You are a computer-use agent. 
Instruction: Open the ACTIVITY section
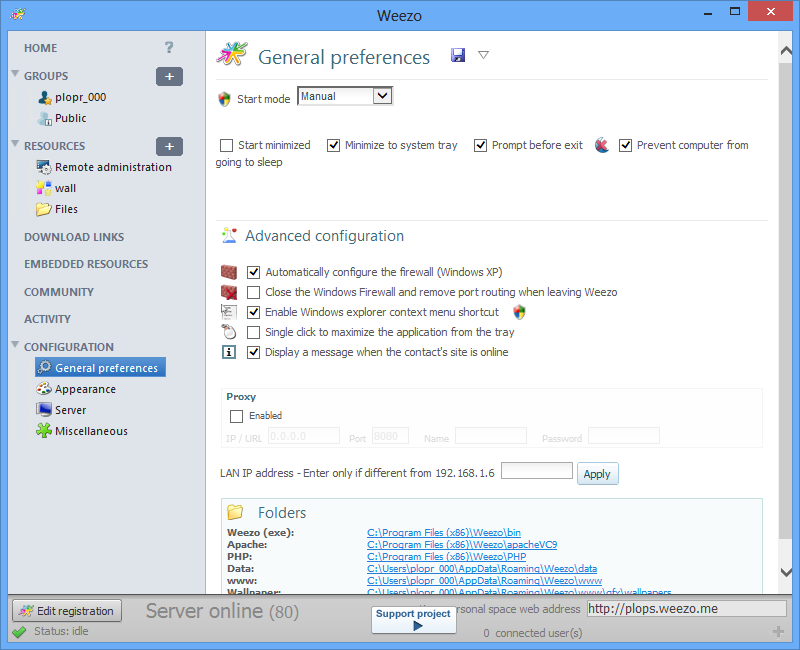pos(47,319)
